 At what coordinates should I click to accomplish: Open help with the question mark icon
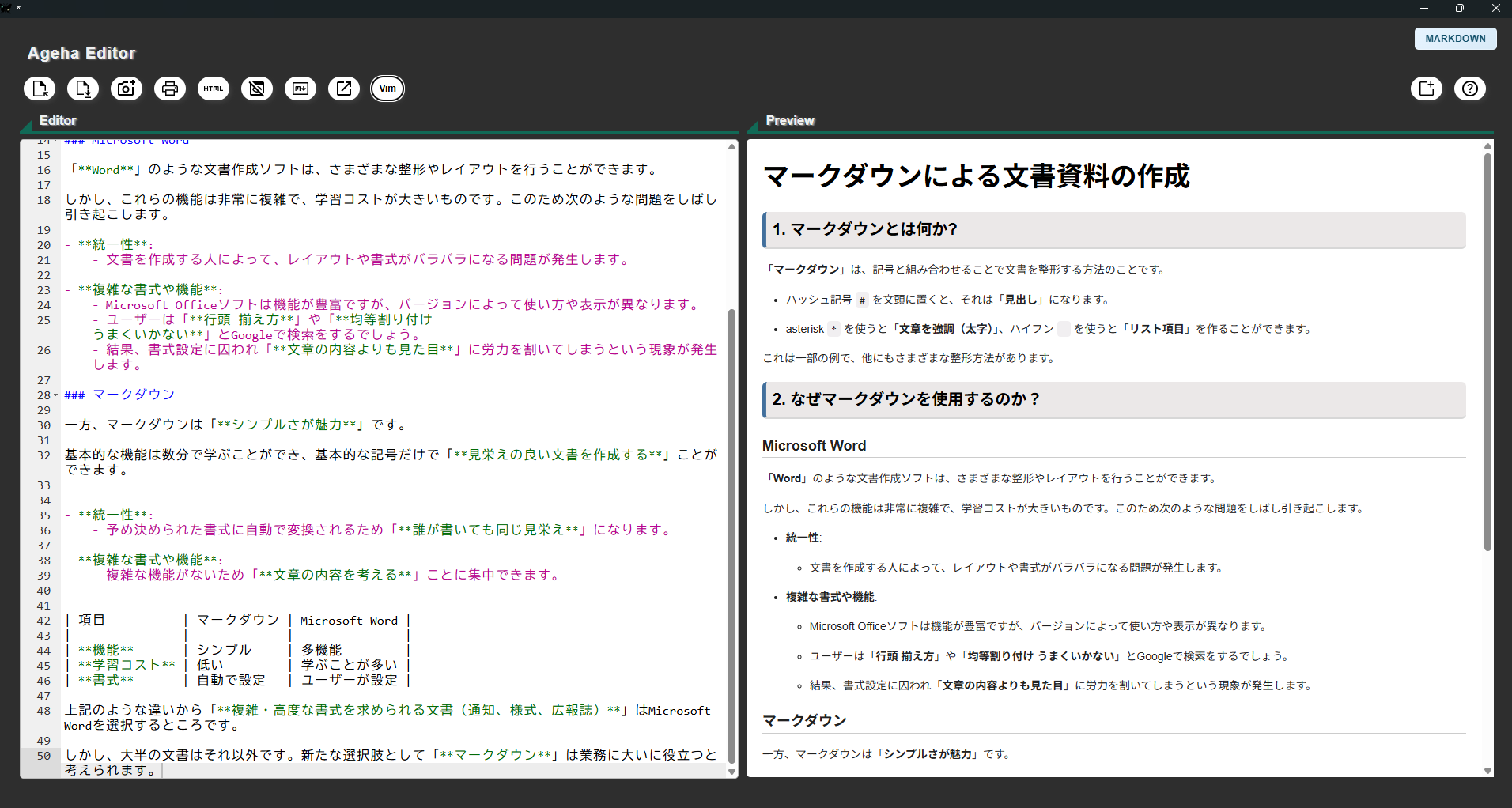click(x=1470, y=89)
